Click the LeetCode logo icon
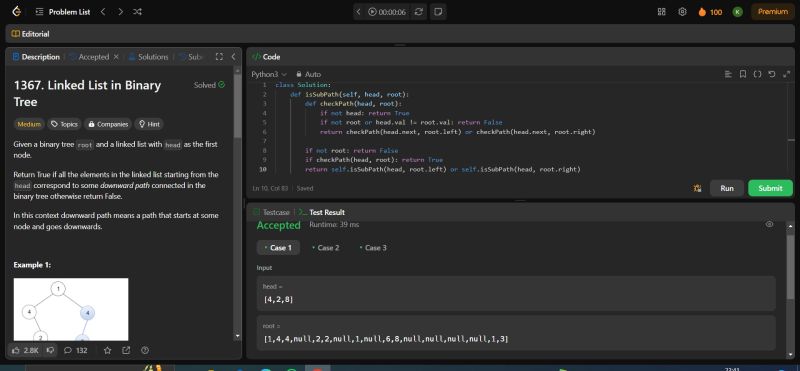Screen dimensions: 800x371 [17, 11]
